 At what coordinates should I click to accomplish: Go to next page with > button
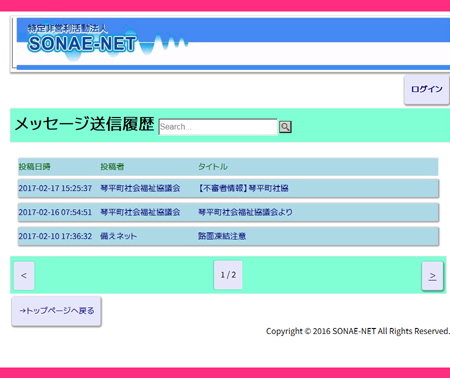[432, 276]
